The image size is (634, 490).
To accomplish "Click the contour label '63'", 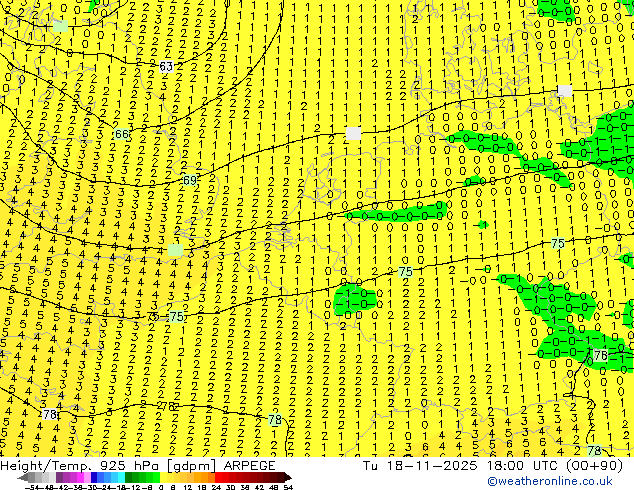I will point(166,66).
